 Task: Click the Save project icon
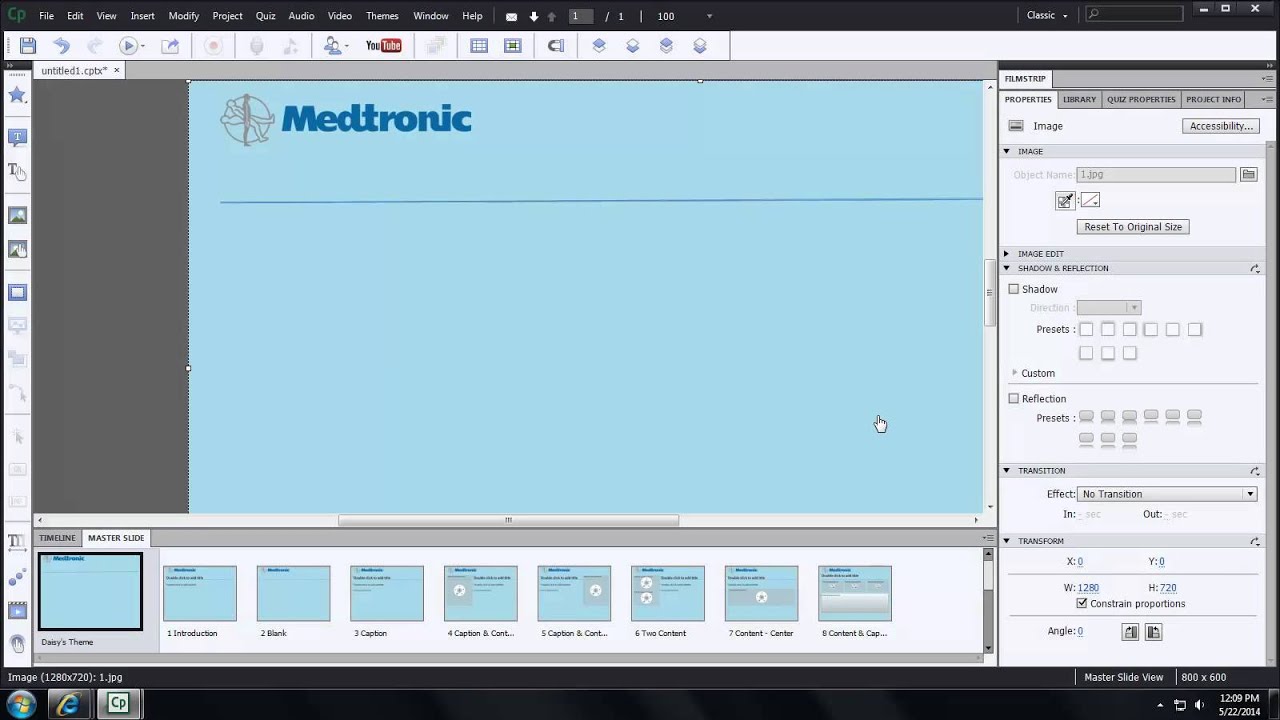pyautogui.click(x=28, y=46)
